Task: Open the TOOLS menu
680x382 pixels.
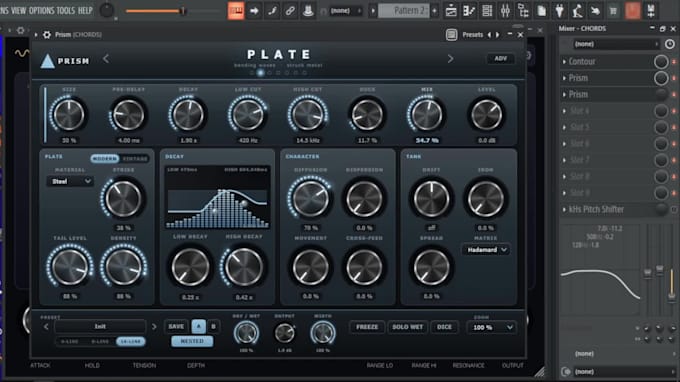Action: pos(66,10)
